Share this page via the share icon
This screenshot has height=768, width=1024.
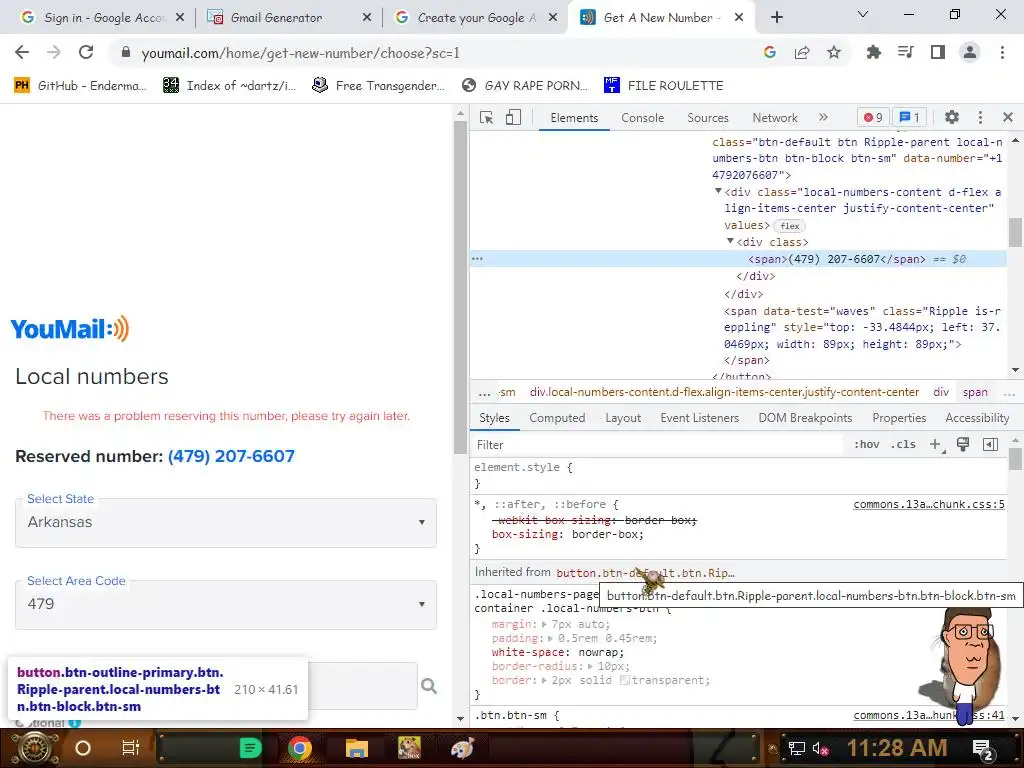point(802,52)
